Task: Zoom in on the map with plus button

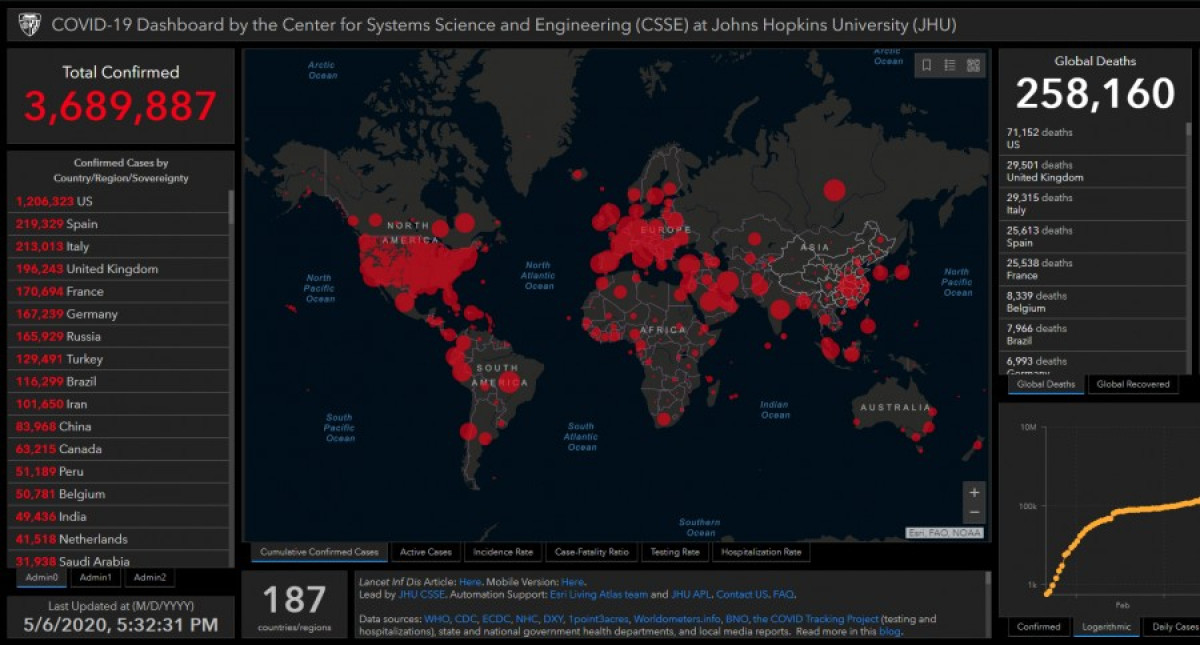Action: click(974, 493)
